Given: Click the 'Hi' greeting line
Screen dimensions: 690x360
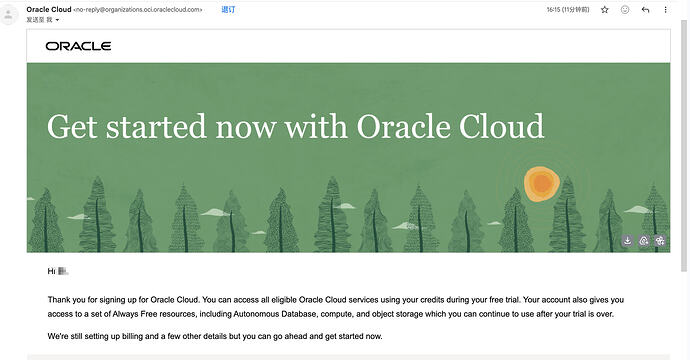Looking at the screenshot, I should click(58, 271).
